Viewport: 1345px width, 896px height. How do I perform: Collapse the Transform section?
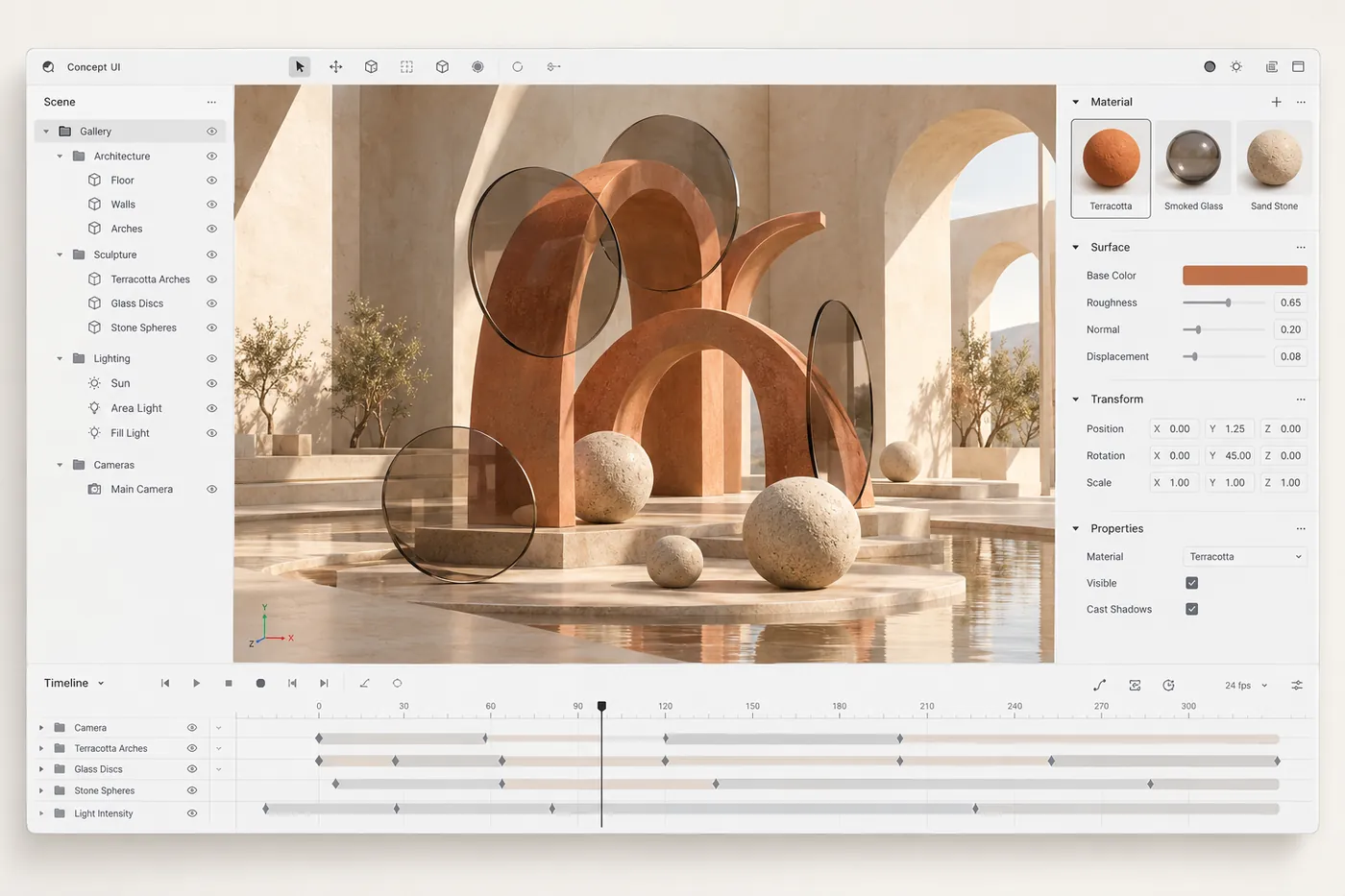coord(1075,399)
